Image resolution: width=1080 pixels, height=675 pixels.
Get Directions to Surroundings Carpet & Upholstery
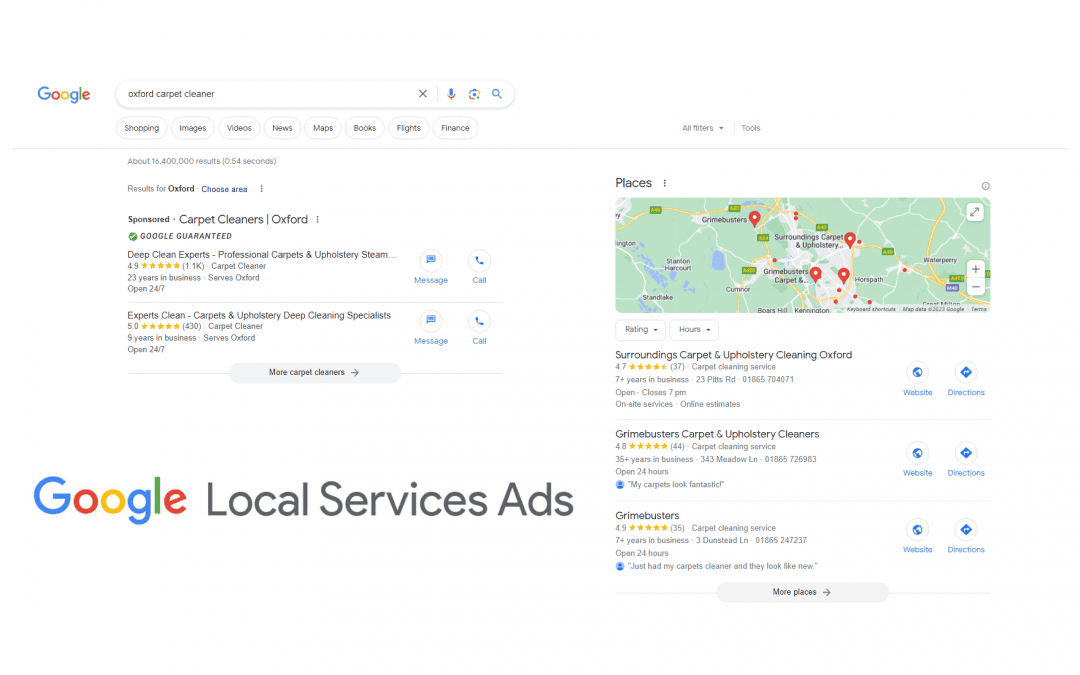pos(965,372)
